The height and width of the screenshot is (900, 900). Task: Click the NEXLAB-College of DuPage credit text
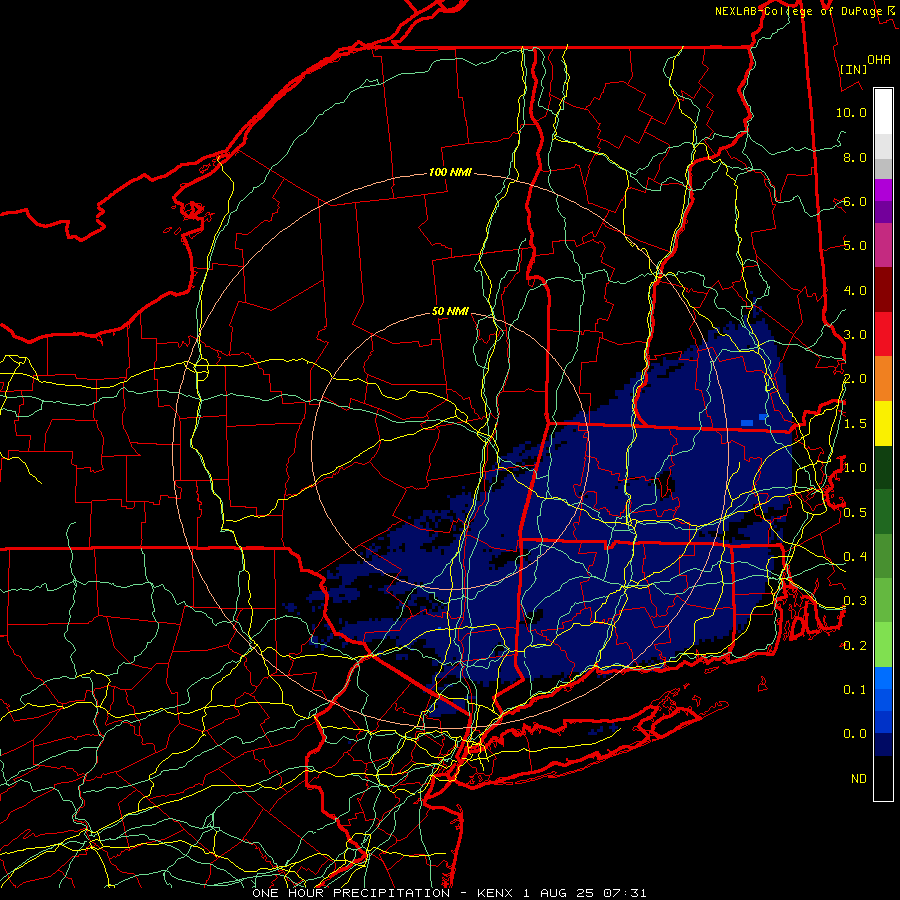pos(799,11)
